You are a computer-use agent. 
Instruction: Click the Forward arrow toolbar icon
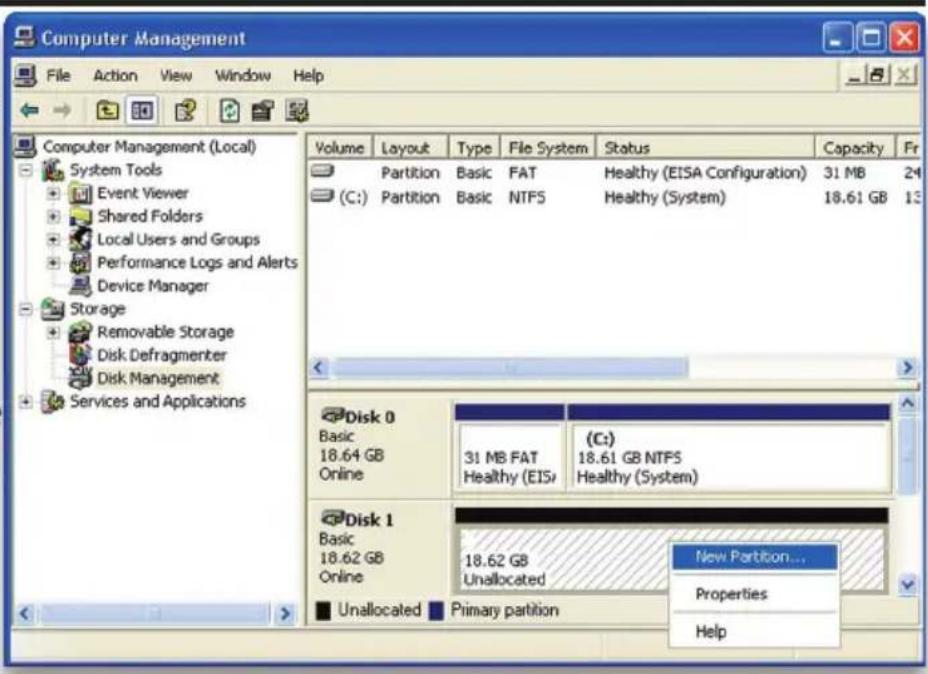(x=62, y=110)
